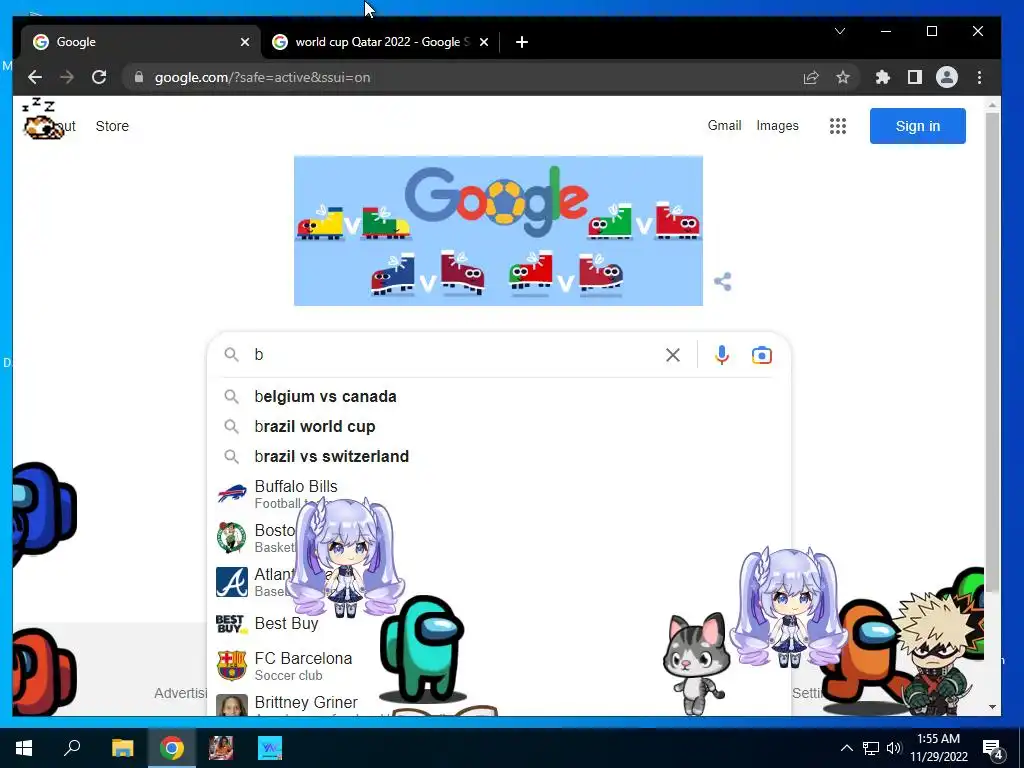Start voice search with the microphone
The width and height of the screenshot is (1024, 768).
722,355
